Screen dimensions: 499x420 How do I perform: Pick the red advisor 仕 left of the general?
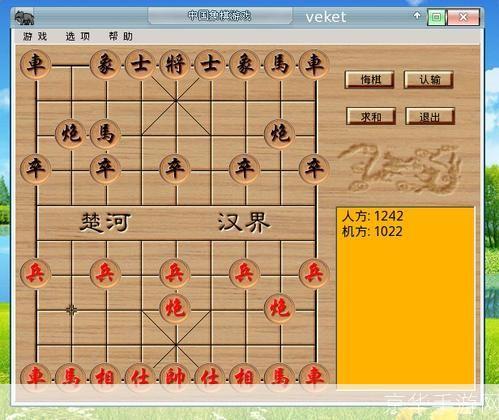pyautogui.click(x=140, y=378)
